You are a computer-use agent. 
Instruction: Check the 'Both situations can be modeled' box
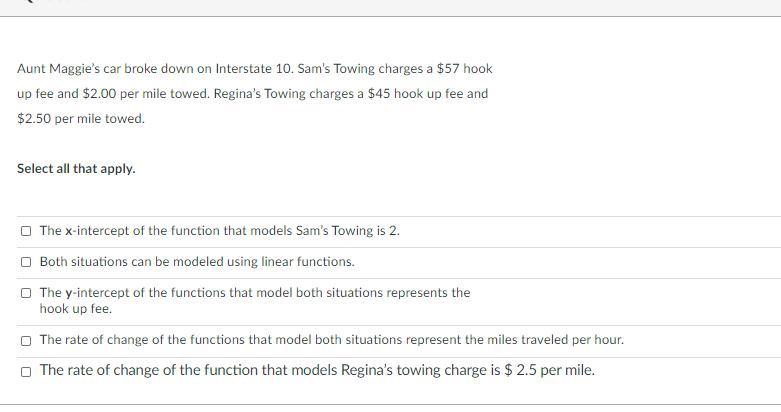(x=26, y=262)
